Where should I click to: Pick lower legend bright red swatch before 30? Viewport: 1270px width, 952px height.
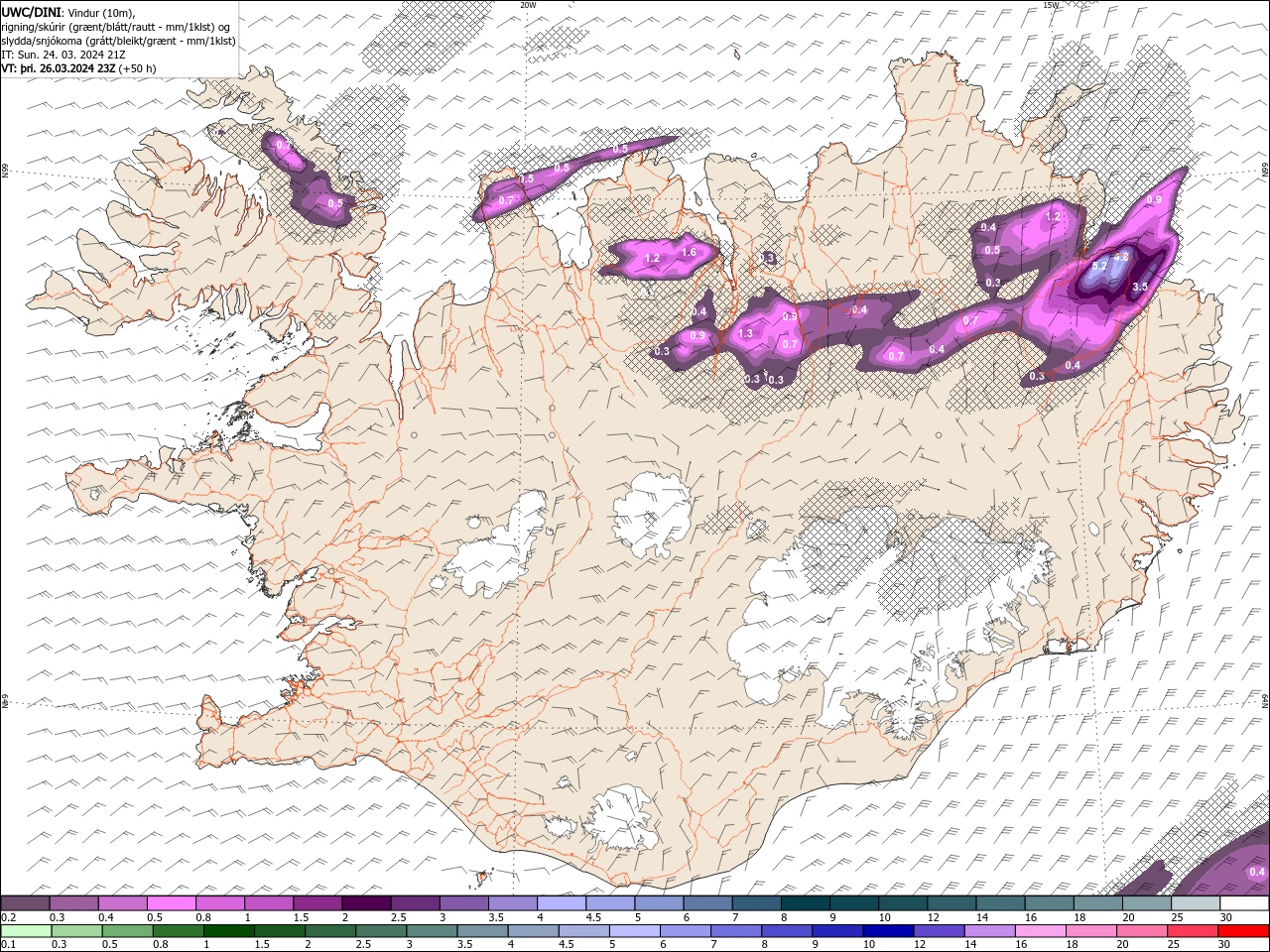[x=1243, y=930]
